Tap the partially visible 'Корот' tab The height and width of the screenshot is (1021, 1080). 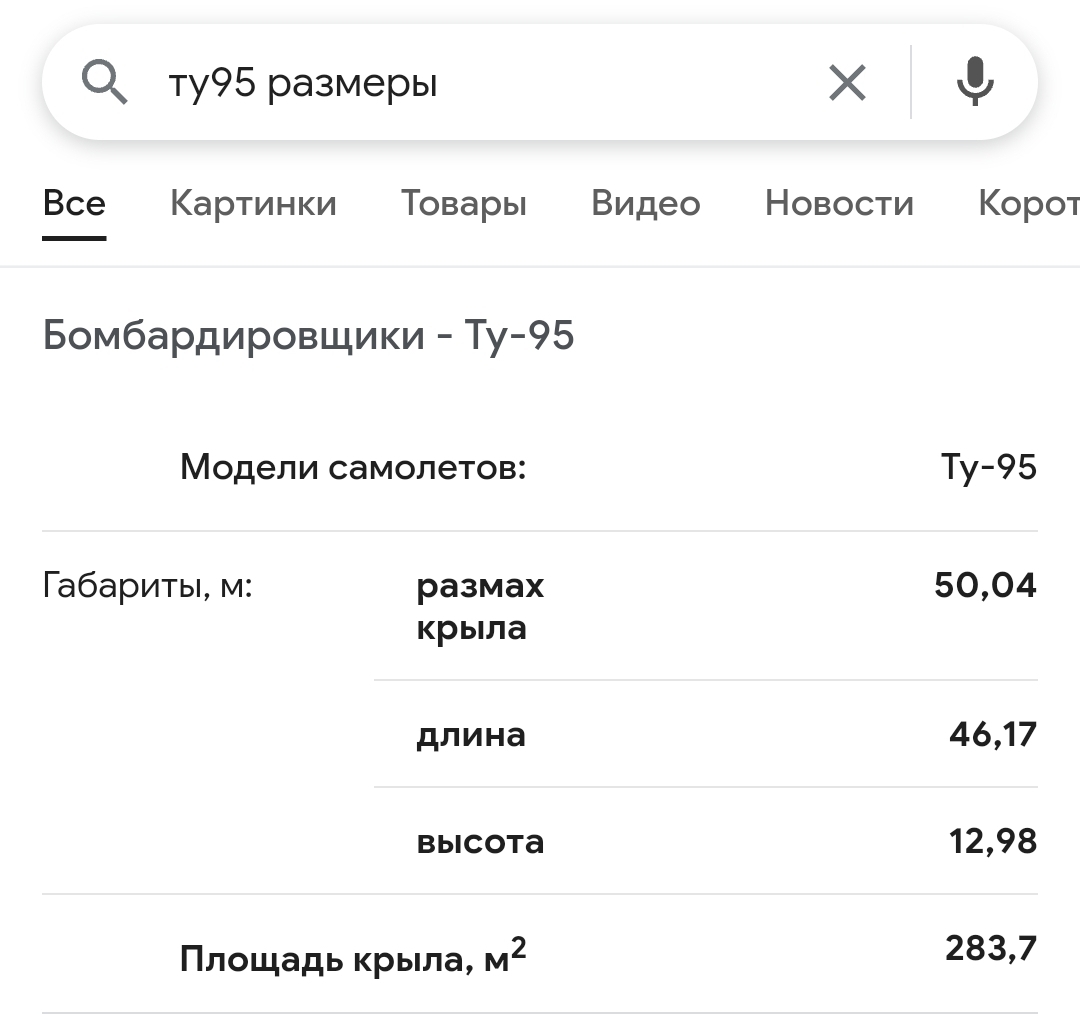1028,203
